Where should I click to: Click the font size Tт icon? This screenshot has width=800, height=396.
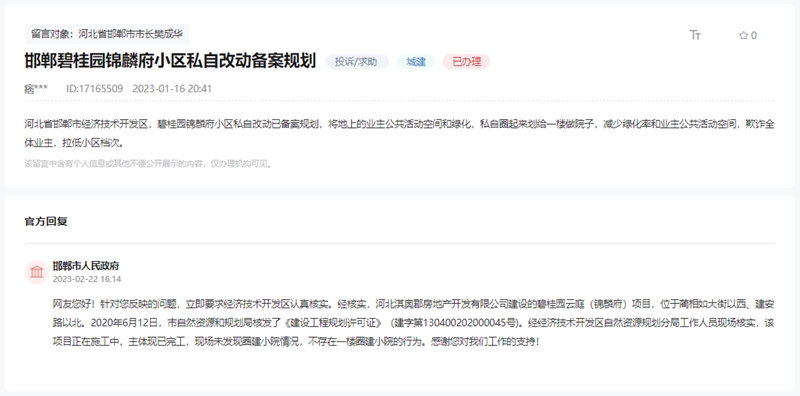tap(695, 35)
